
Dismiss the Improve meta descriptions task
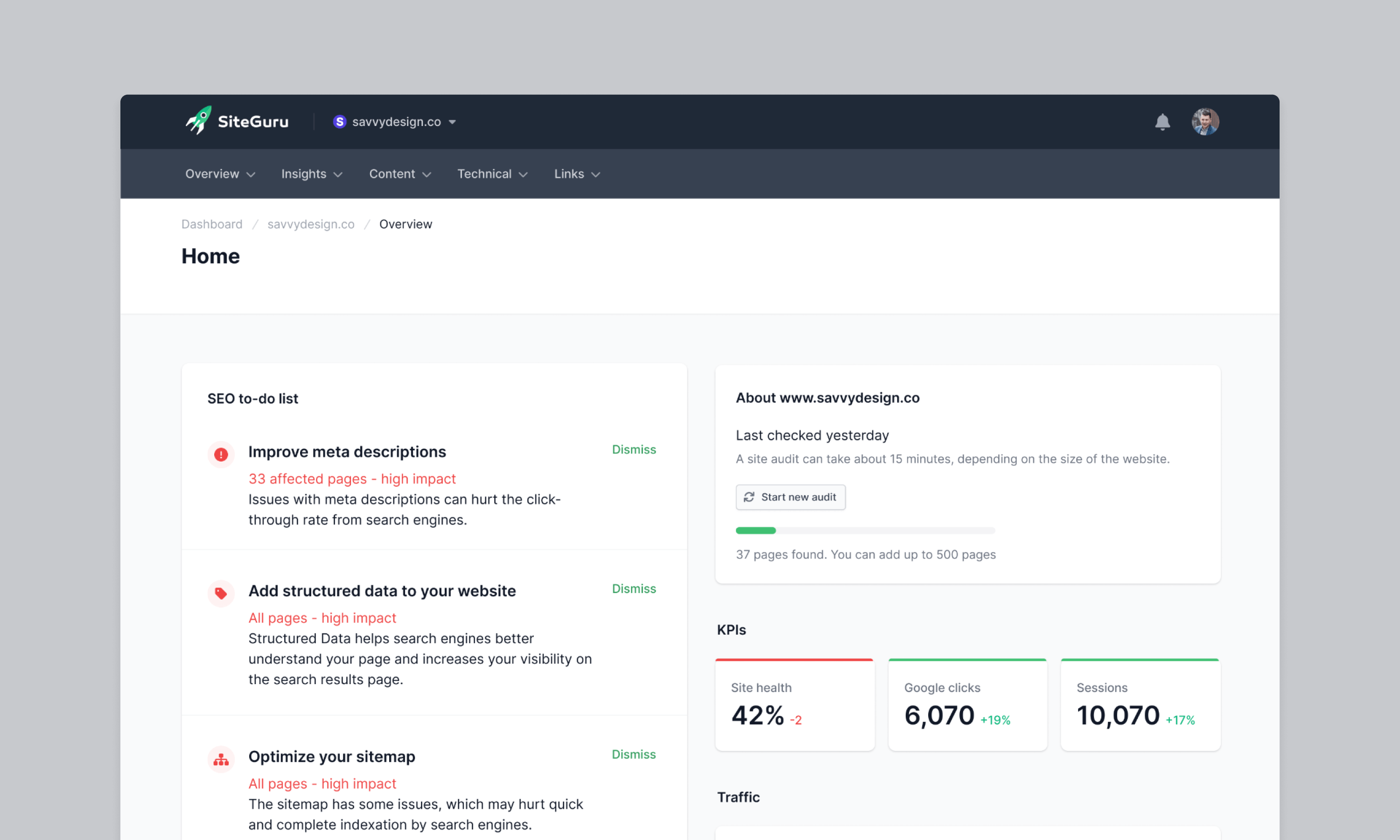tap(633, 449)
